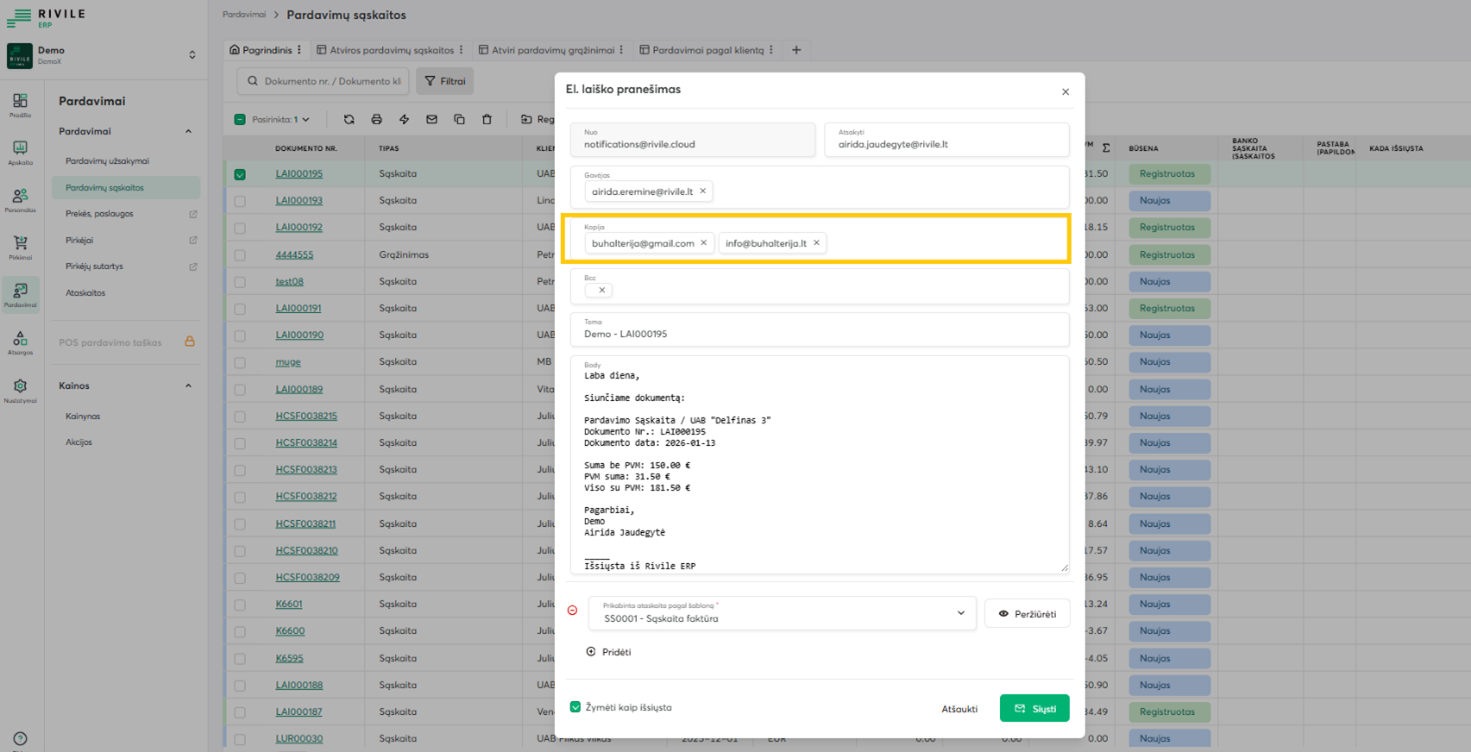Click Peržiūrėti to preview the attachment
This screenshot has height=752, width=1471.
[1027, 613]
